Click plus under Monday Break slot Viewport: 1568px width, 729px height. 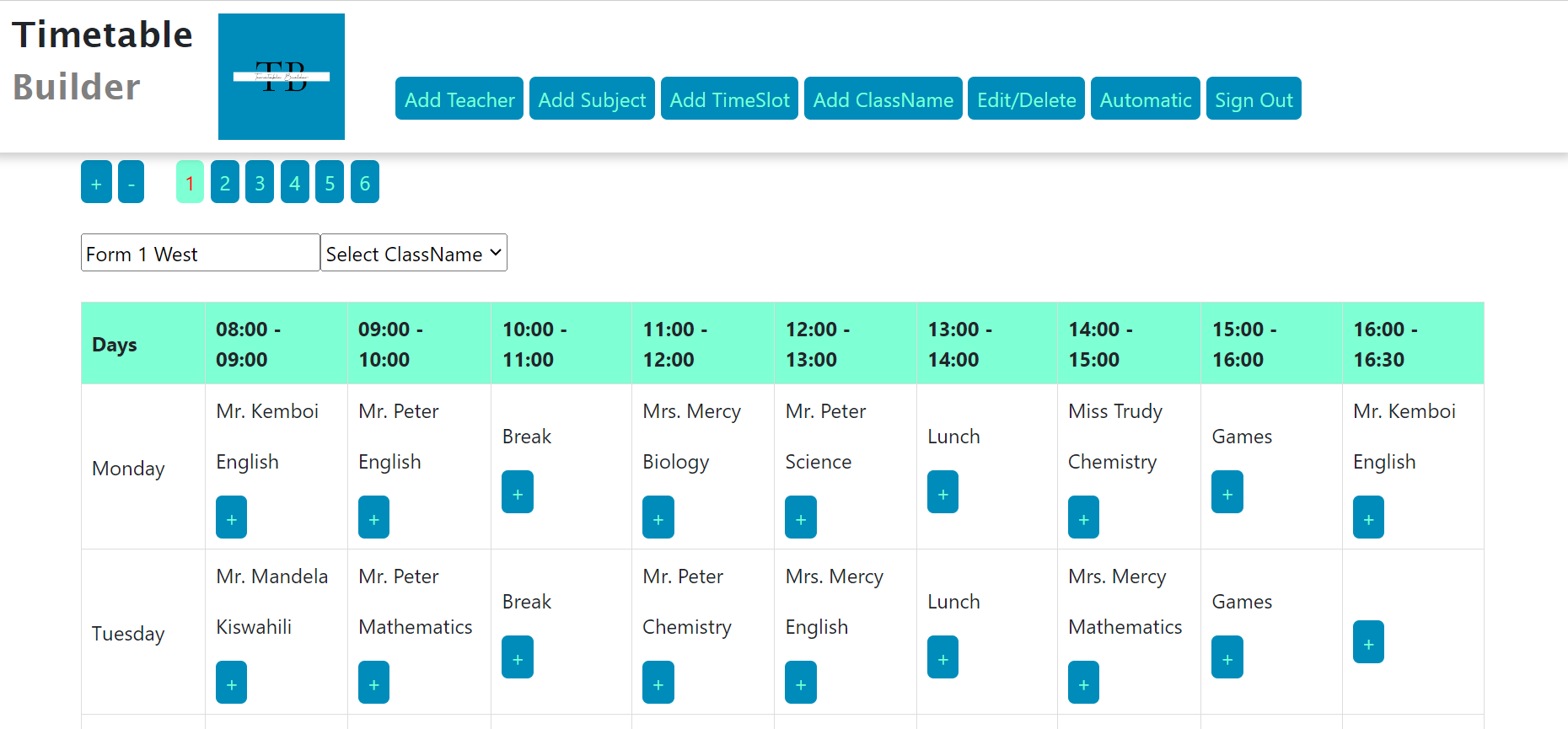[517, 492]
